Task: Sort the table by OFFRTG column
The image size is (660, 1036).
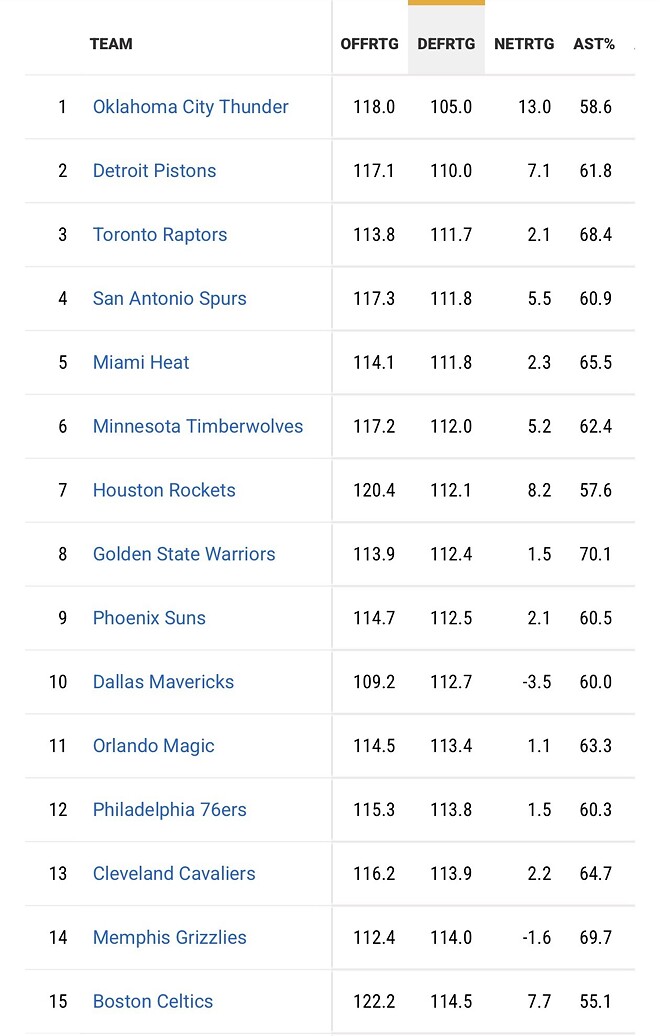Action: pyautogui.click(x=369, y=44)
